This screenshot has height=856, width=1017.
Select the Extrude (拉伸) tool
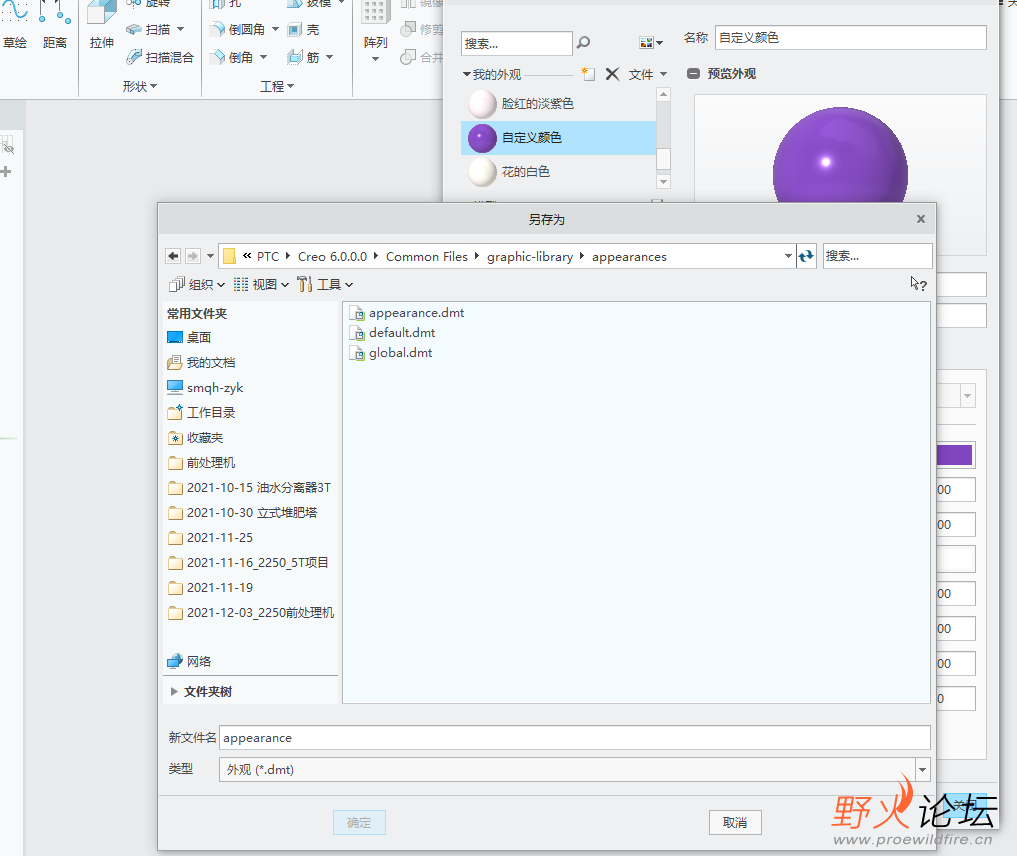coord(101,26)
